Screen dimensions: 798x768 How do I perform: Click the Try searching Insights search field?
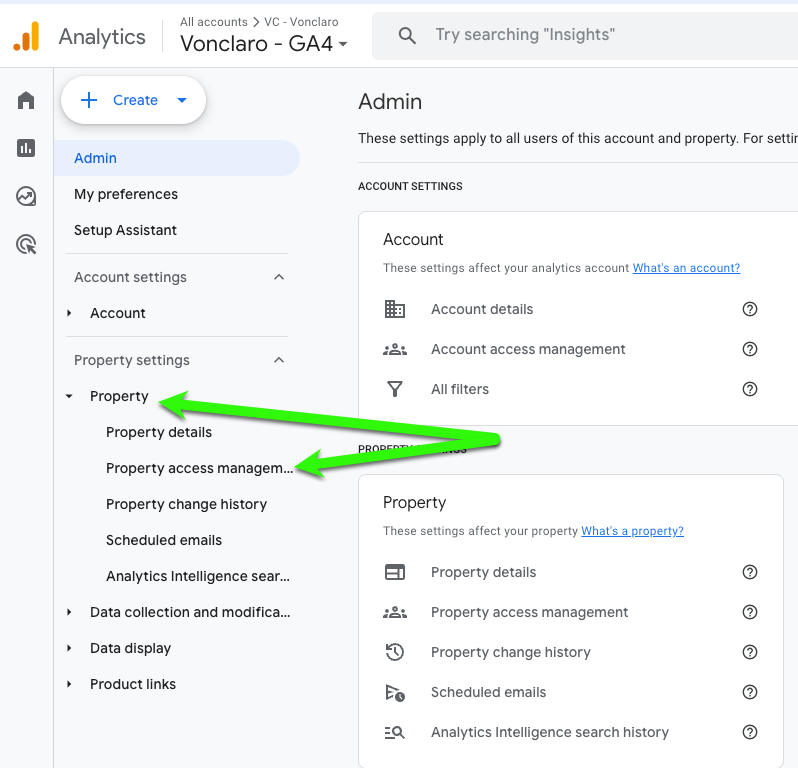(585, 36)
